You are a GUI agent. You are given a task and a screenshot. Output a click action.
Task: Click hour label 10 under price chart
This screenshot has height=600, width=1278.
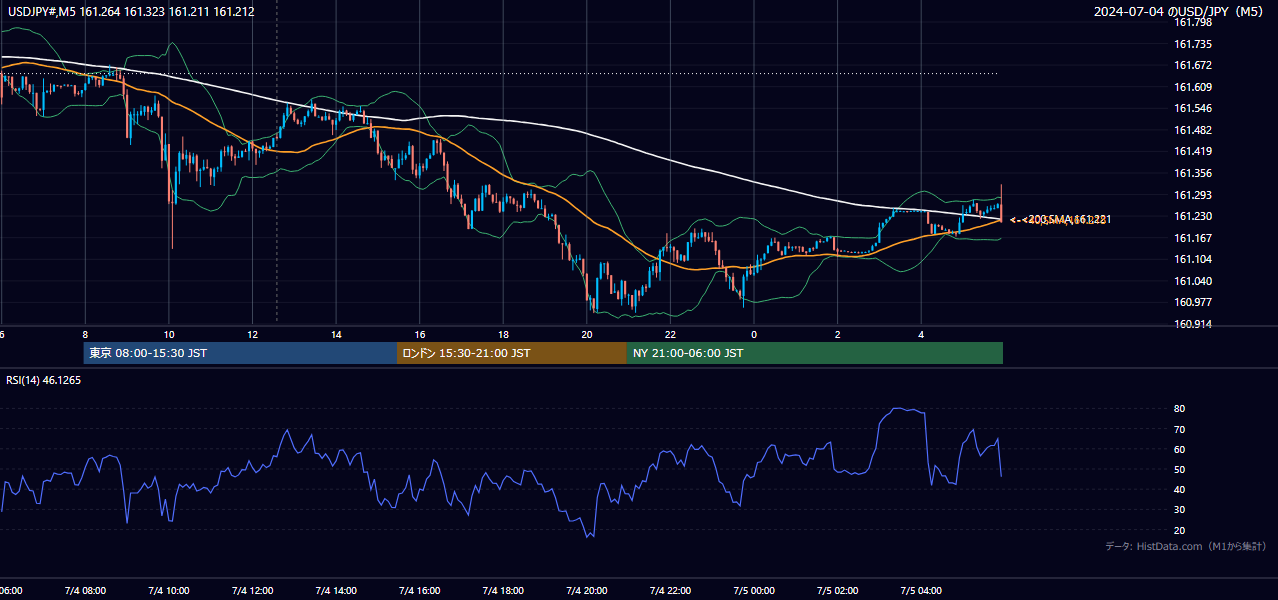pyautogui.click(x=169, y=334)
